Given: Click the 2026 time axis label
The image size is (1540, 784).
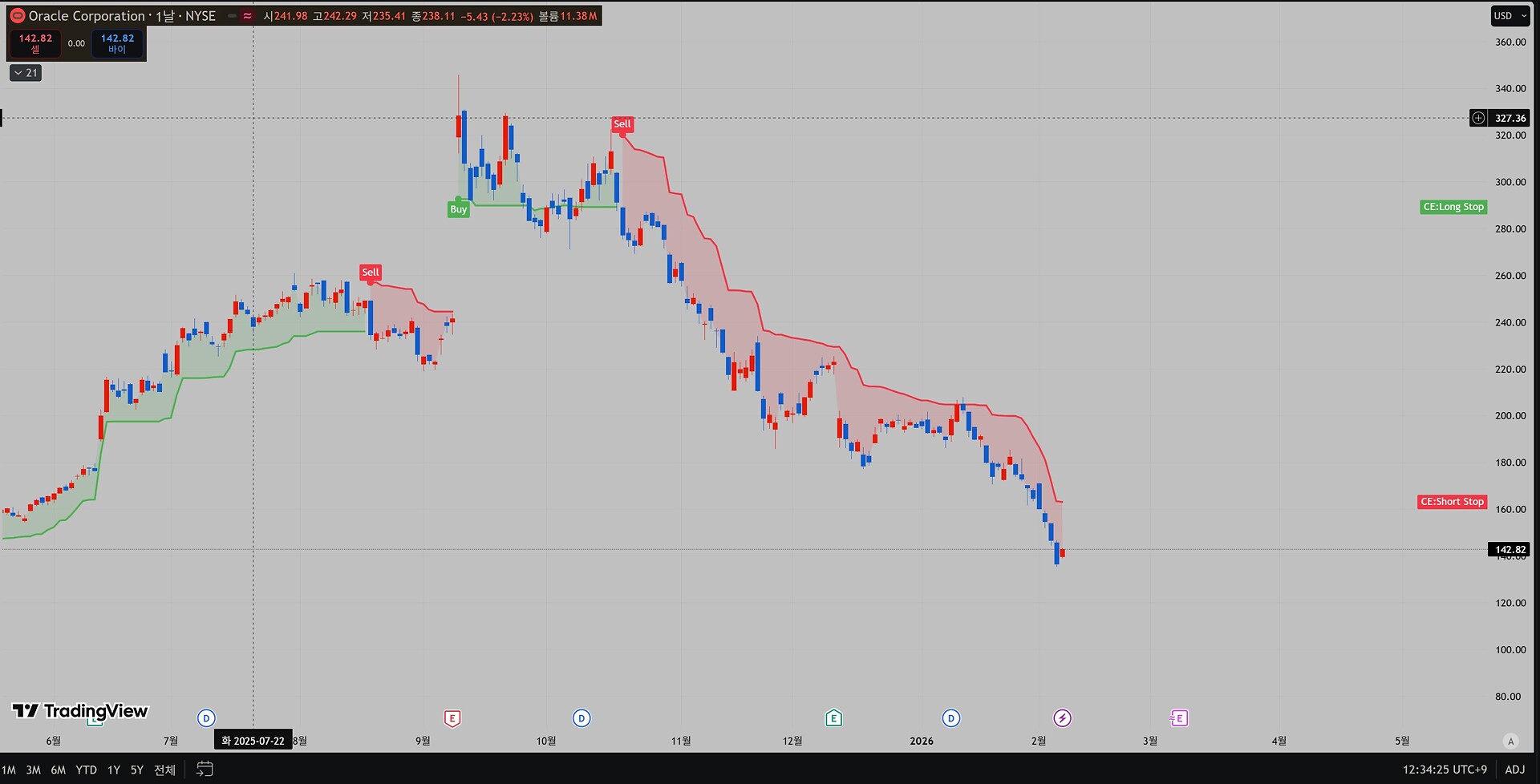Looking at the screenshot, I should (922, 741).
